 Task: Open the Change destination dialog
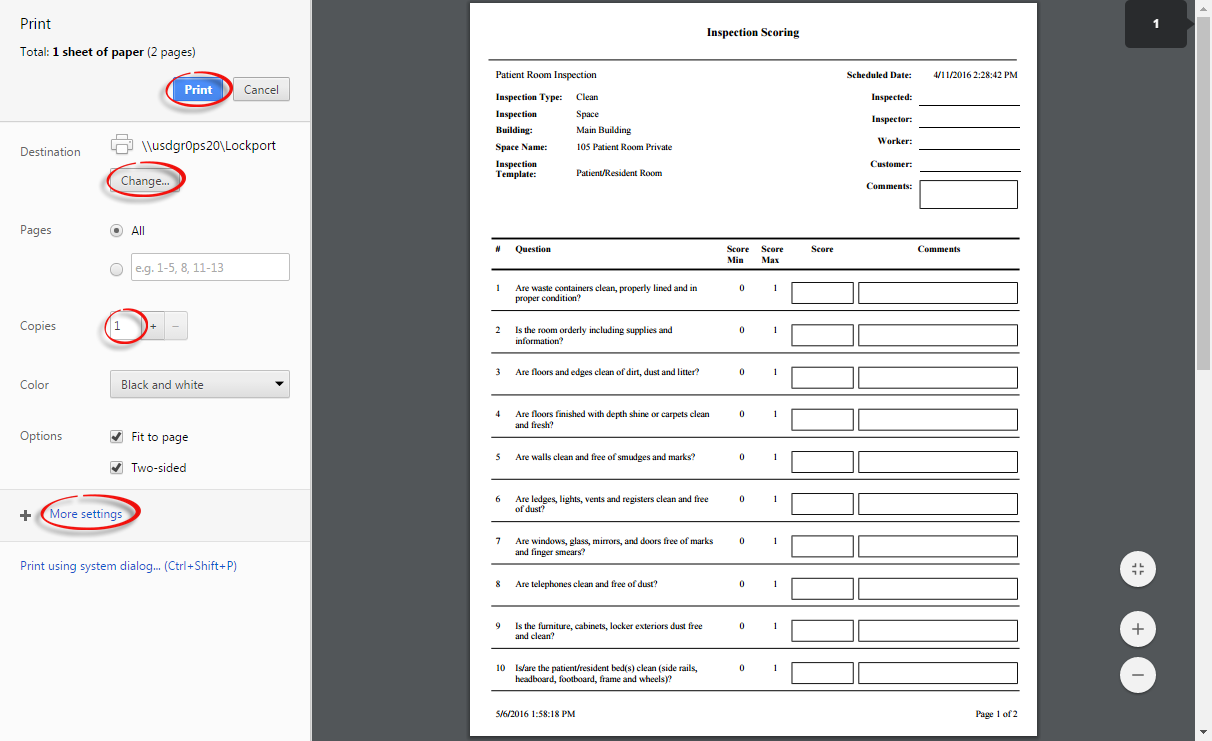145,181
